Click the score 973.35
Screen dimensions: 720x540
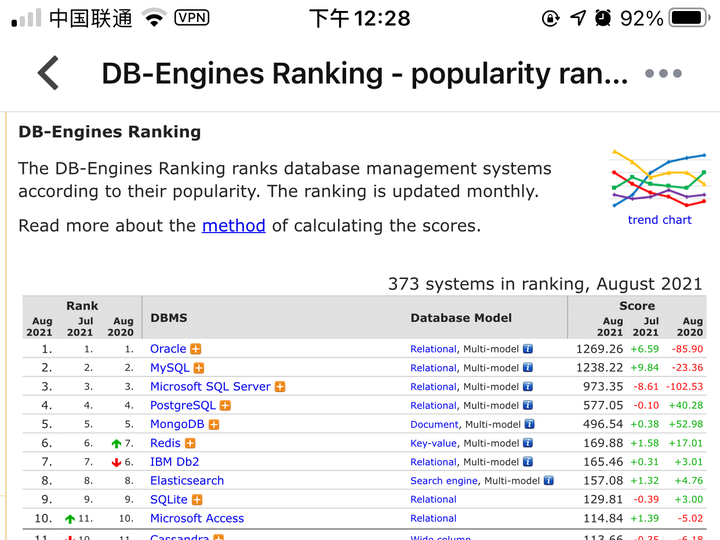click(603, 387)
